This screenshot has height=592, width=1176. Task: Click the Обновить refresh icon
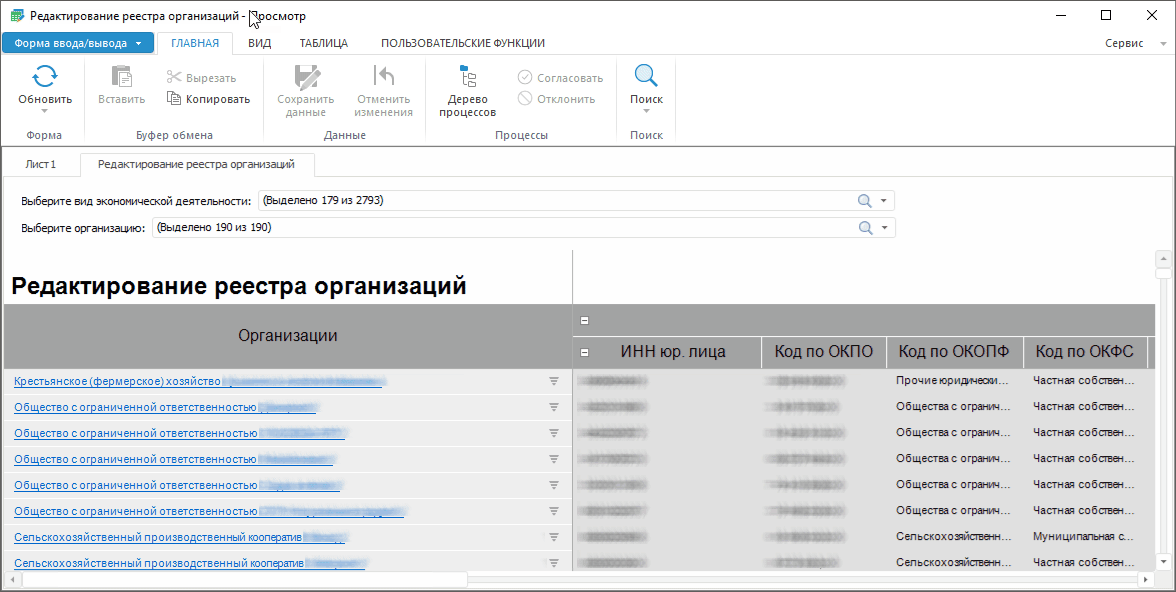click(x=45, y=77)
